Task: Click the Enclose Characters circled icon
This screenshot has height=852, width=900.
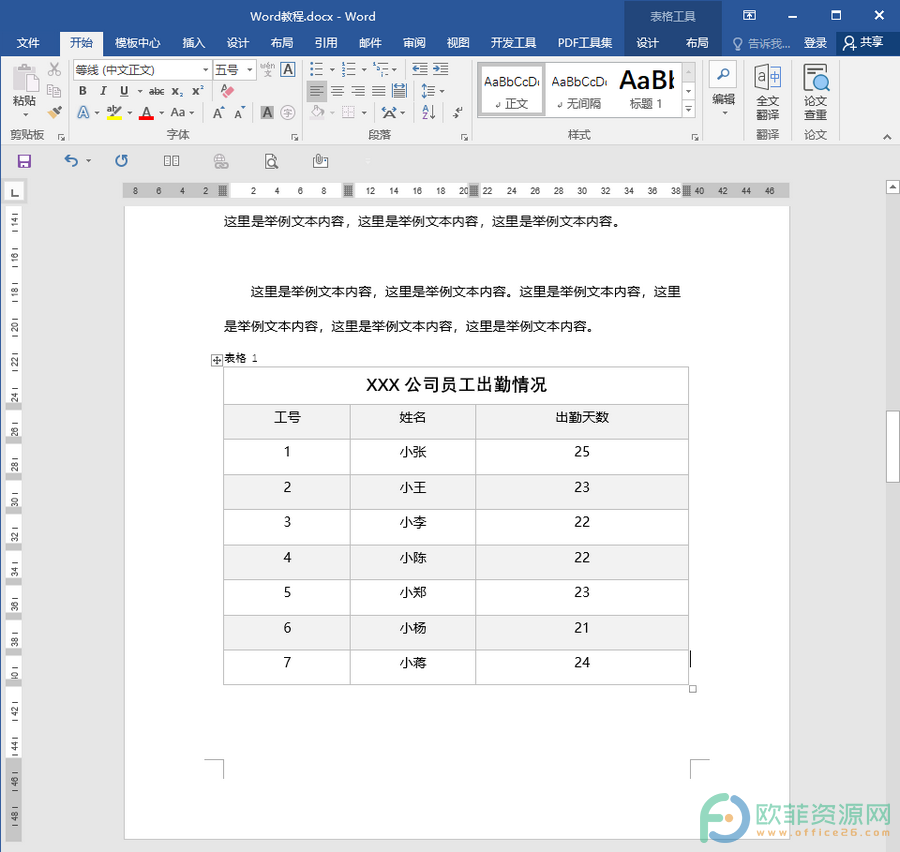Action: pos(288,113)
